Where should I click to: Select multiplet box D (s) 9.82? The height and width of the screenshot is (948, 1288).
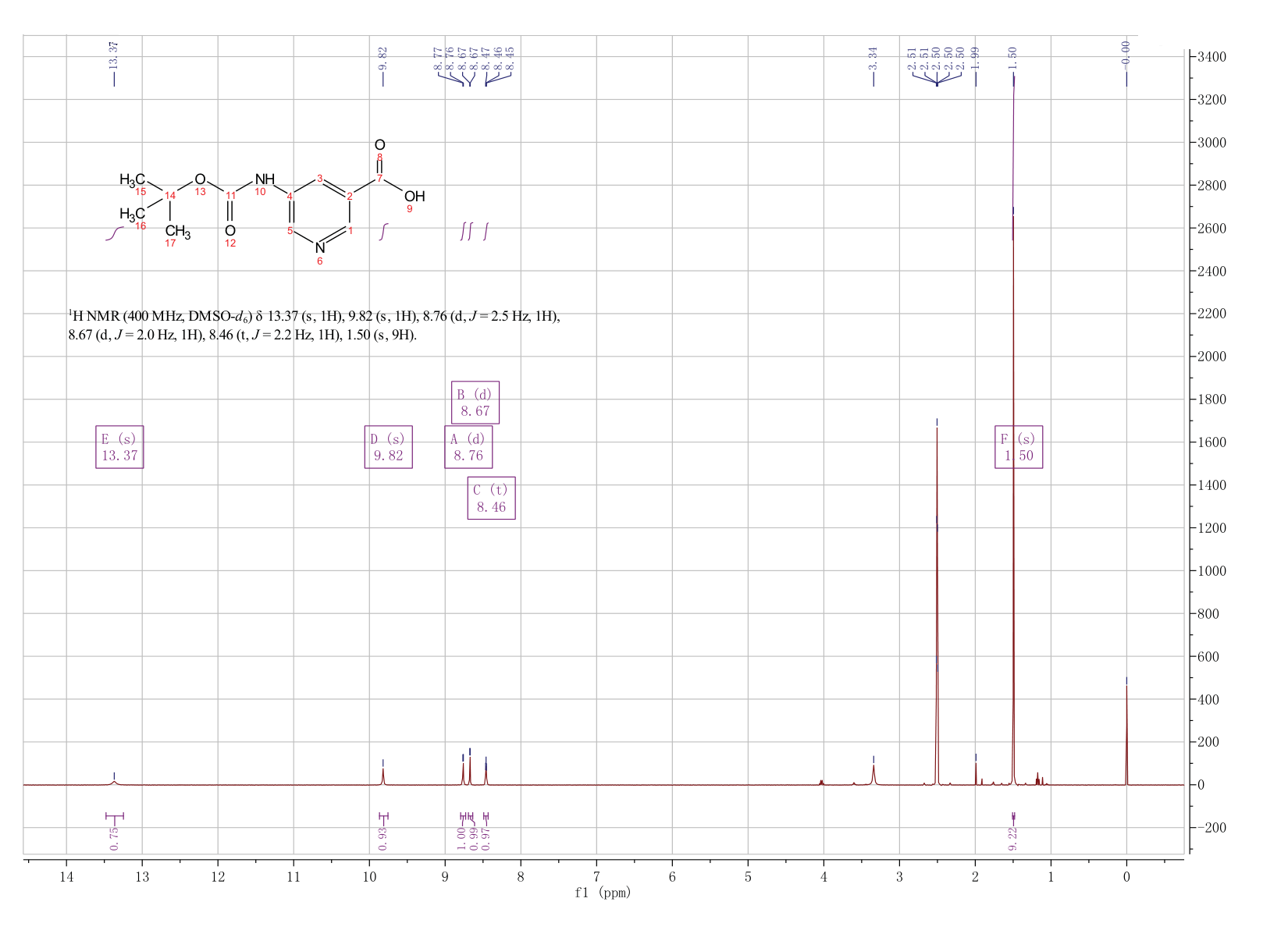pyautogui.click(x=388, y=447)
